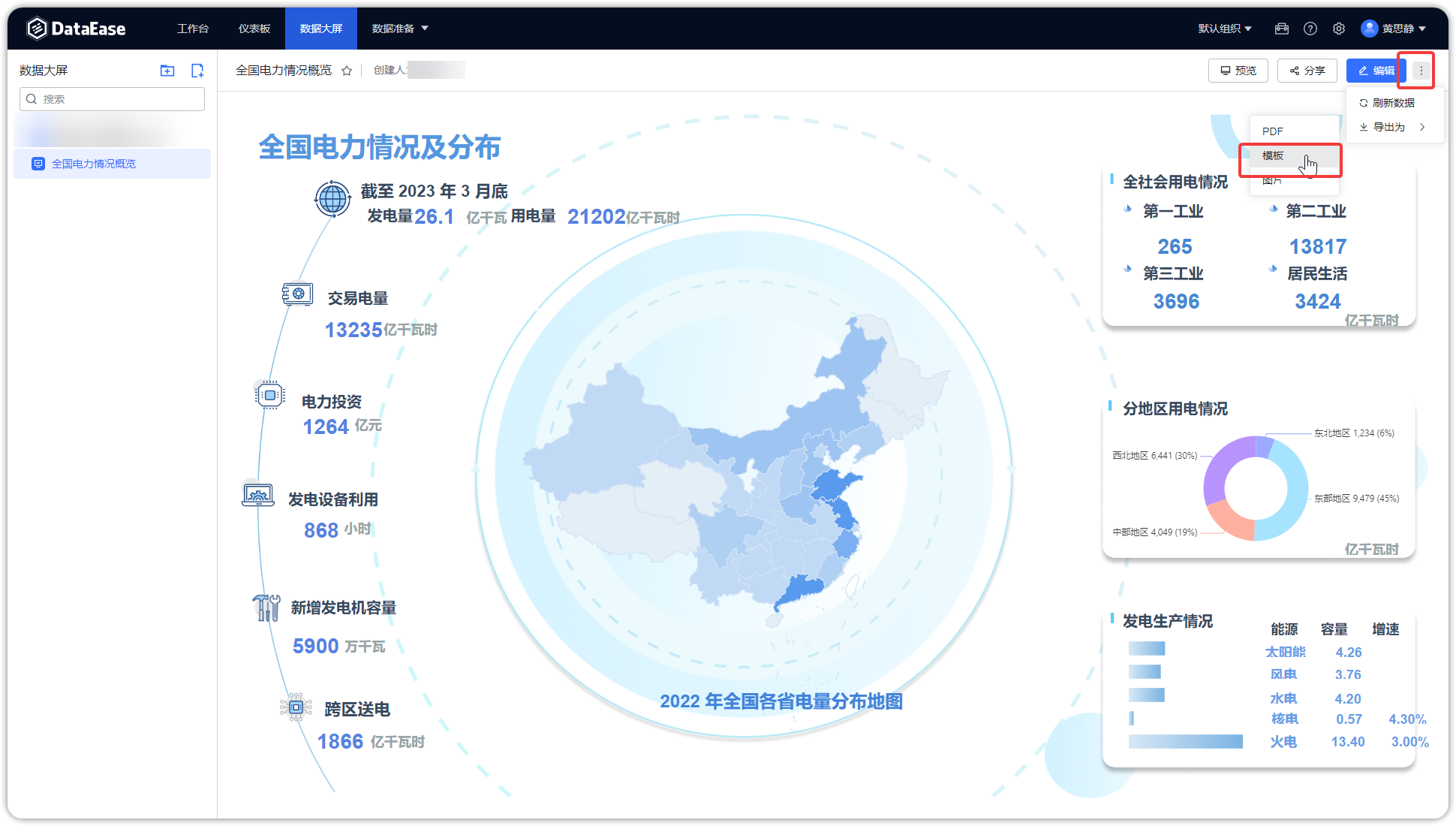Open the help question mark icon

point(1310,29)
